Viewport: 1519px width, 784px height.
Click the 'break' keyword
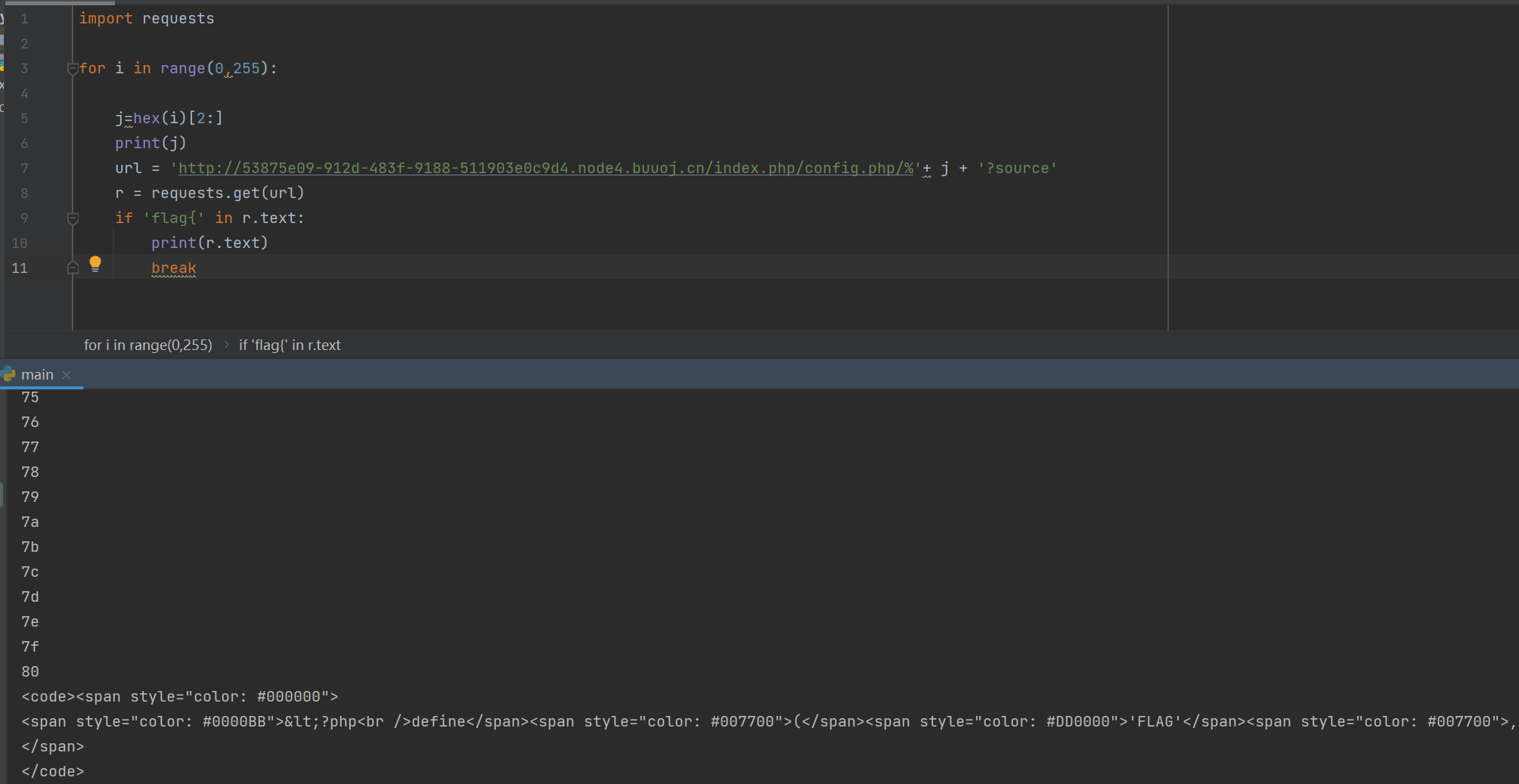click(174, 268)
